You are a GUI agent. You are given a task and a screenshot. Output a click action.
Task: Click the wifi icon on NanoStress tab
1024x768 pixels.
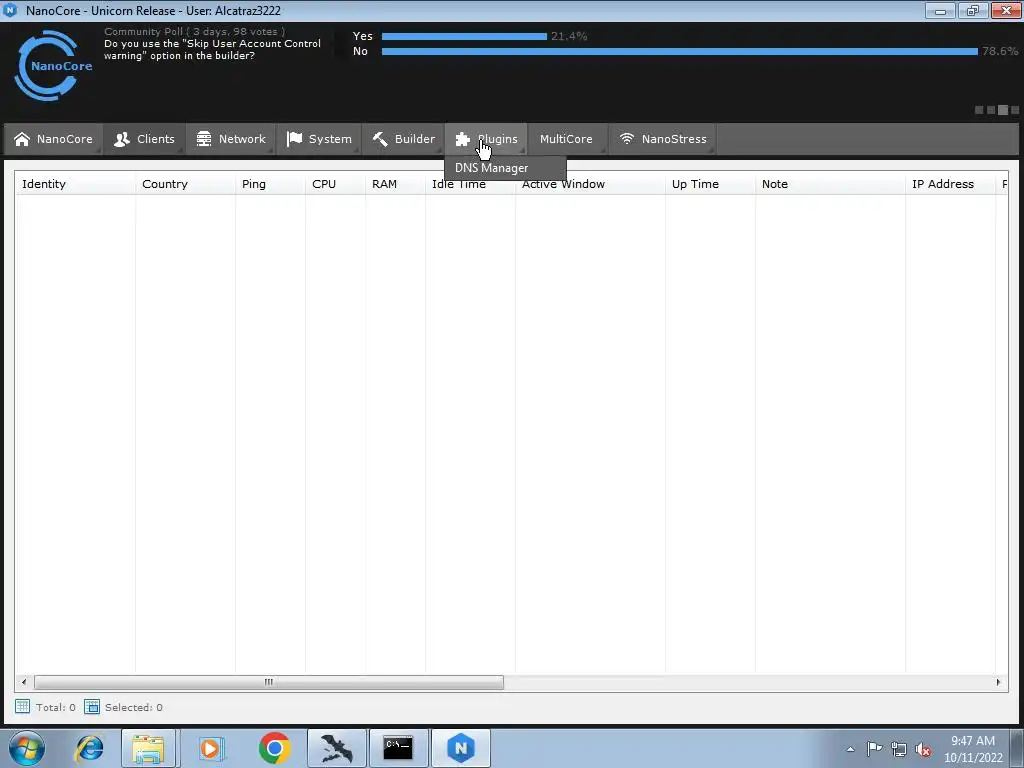coord(627,139)
